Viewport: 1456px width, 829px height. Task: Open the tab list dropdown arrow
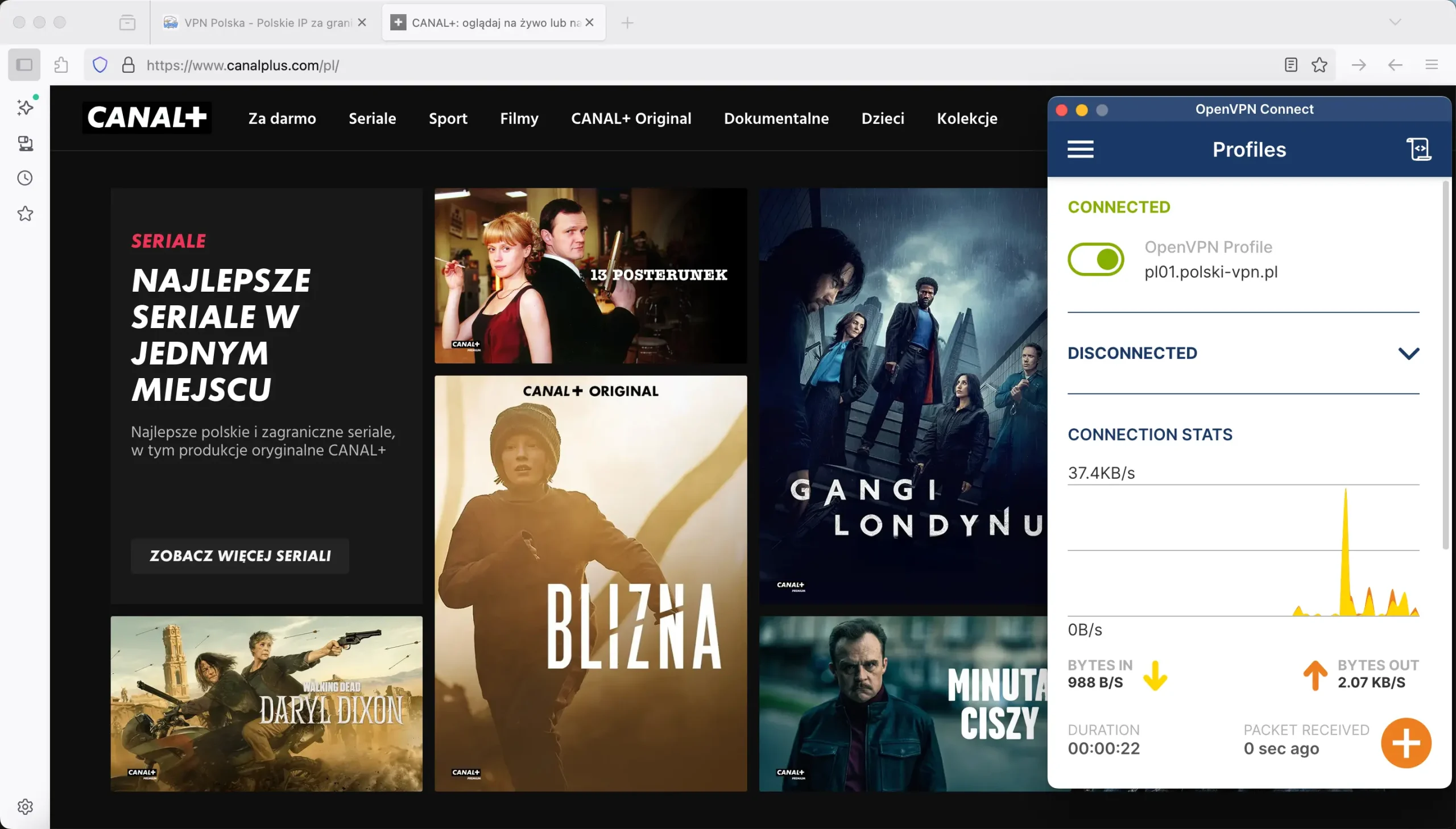click(1395, 22)
